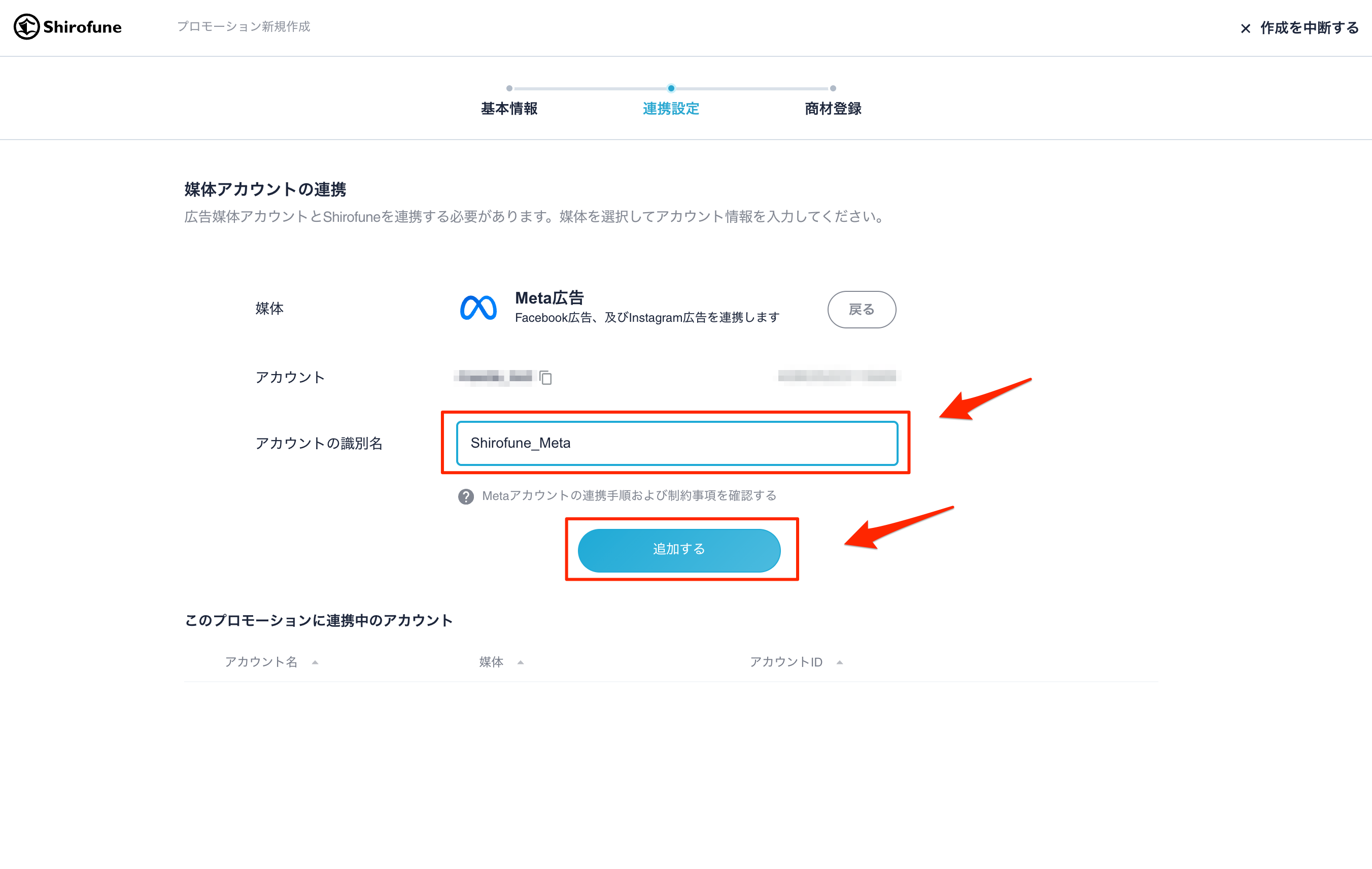The width and height of the screenshot is (1372, 869).
Task: Select the 連携設定 step label
Action: click(x=671, y=108)
